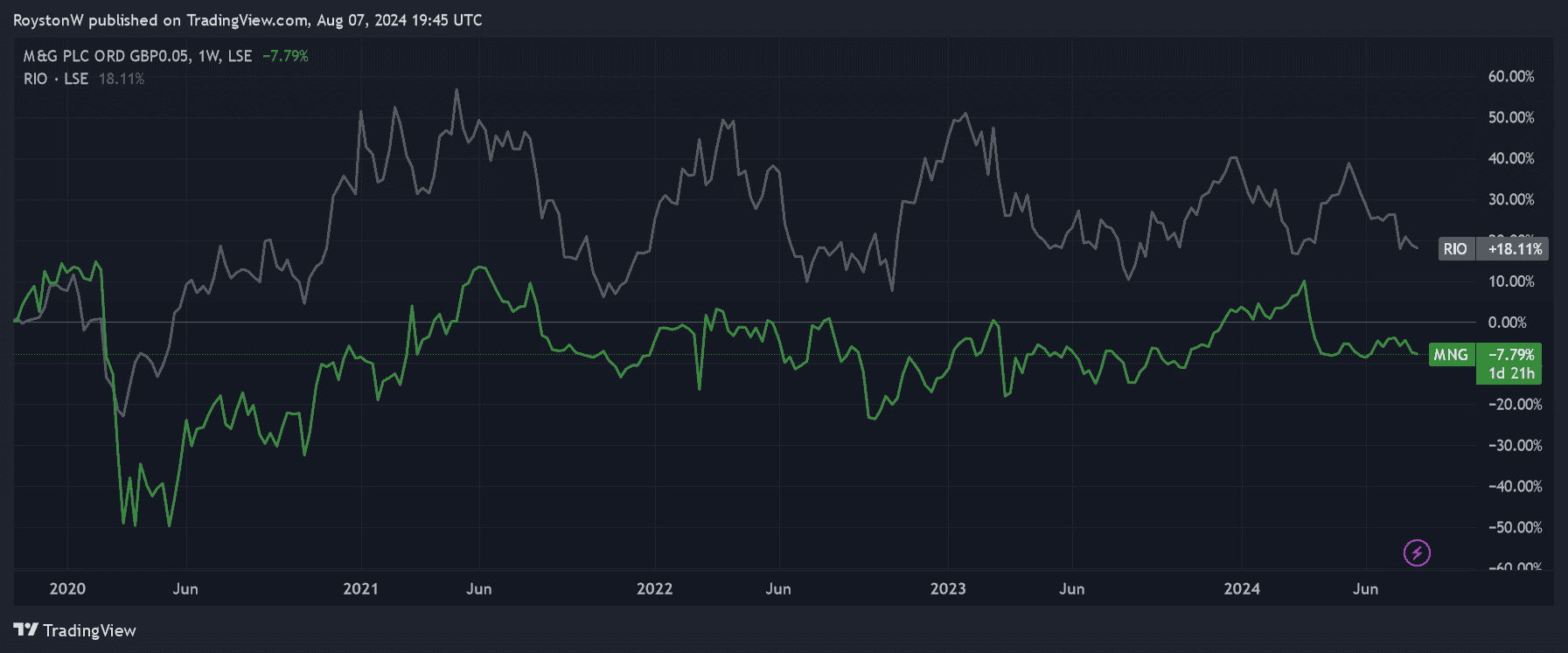Click the RoystonW published on TradingView.com header

click(x=247, y=20)
